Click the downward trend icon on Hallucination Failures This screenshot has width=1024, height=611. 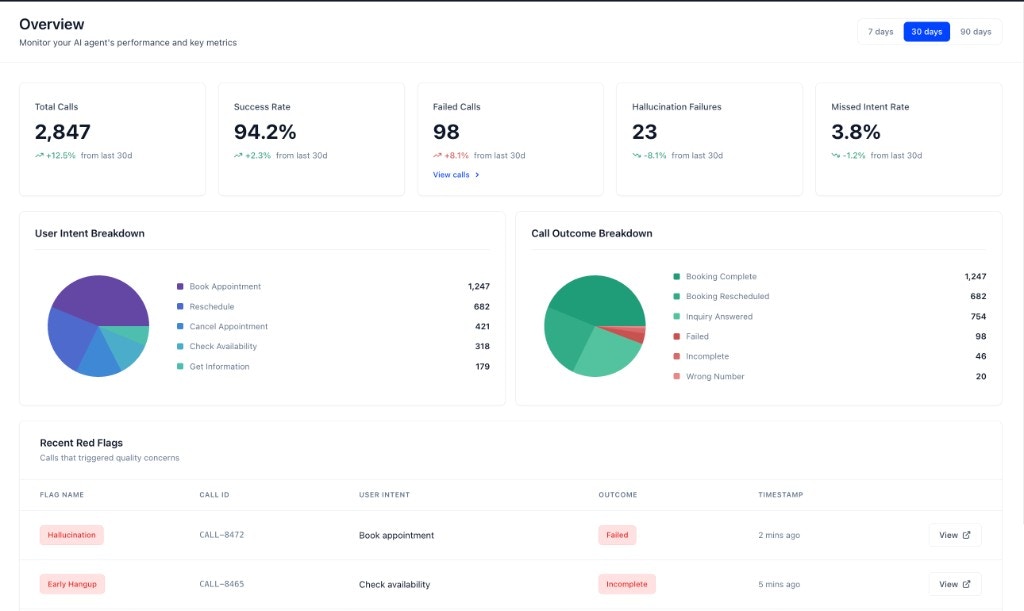coord(636,156)
